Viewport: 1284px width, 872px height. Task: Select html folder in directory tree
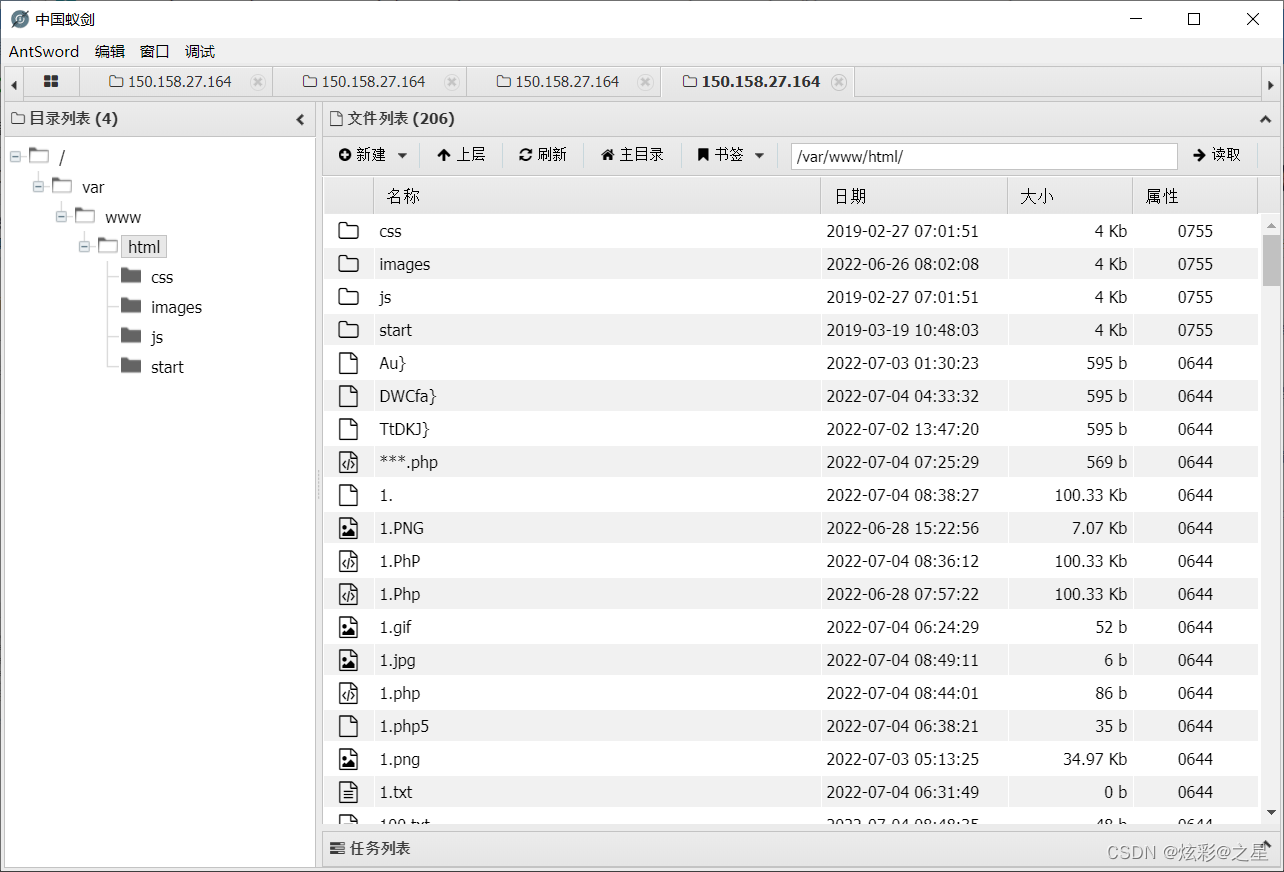click(144, 247)
